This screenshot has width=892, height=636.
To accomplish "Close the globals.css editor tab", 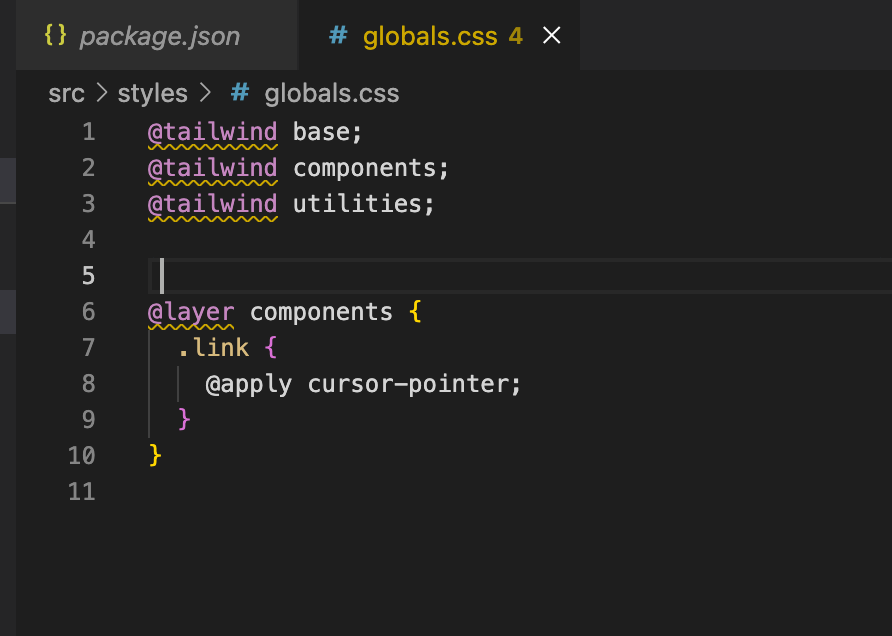I will pos(551,36).
